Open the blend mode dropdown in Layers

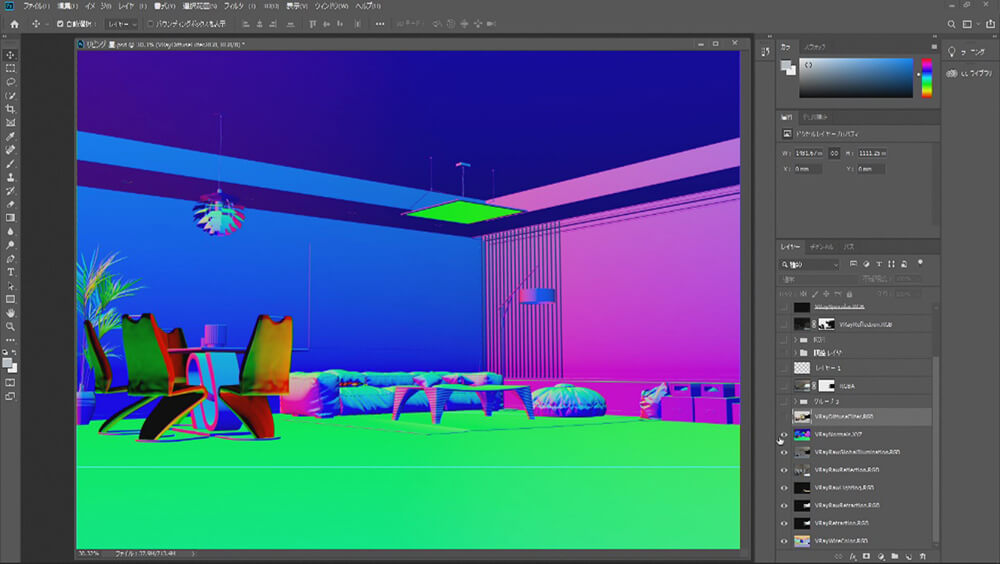(x=819, y=279)
